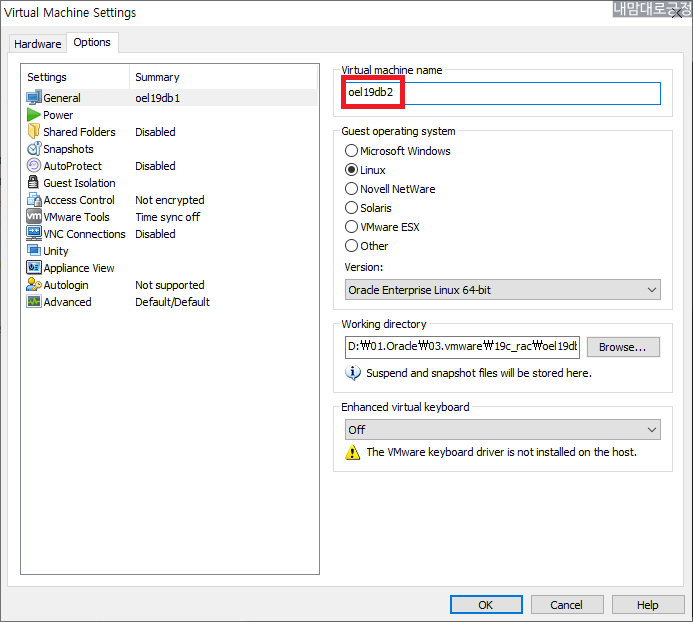Click the Shared Folders folder icon
Viewport: 693px width, 622px height.
point(34,131)
